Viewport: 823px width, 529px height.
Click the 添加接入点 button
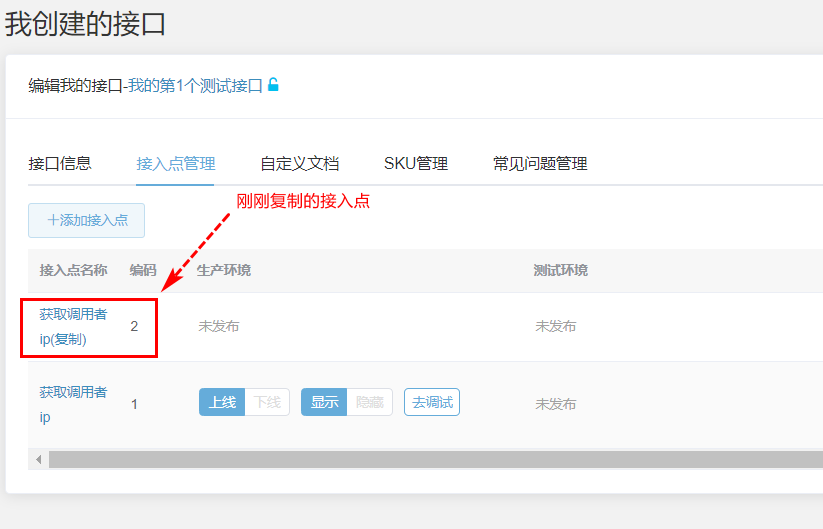coord(87,220)
